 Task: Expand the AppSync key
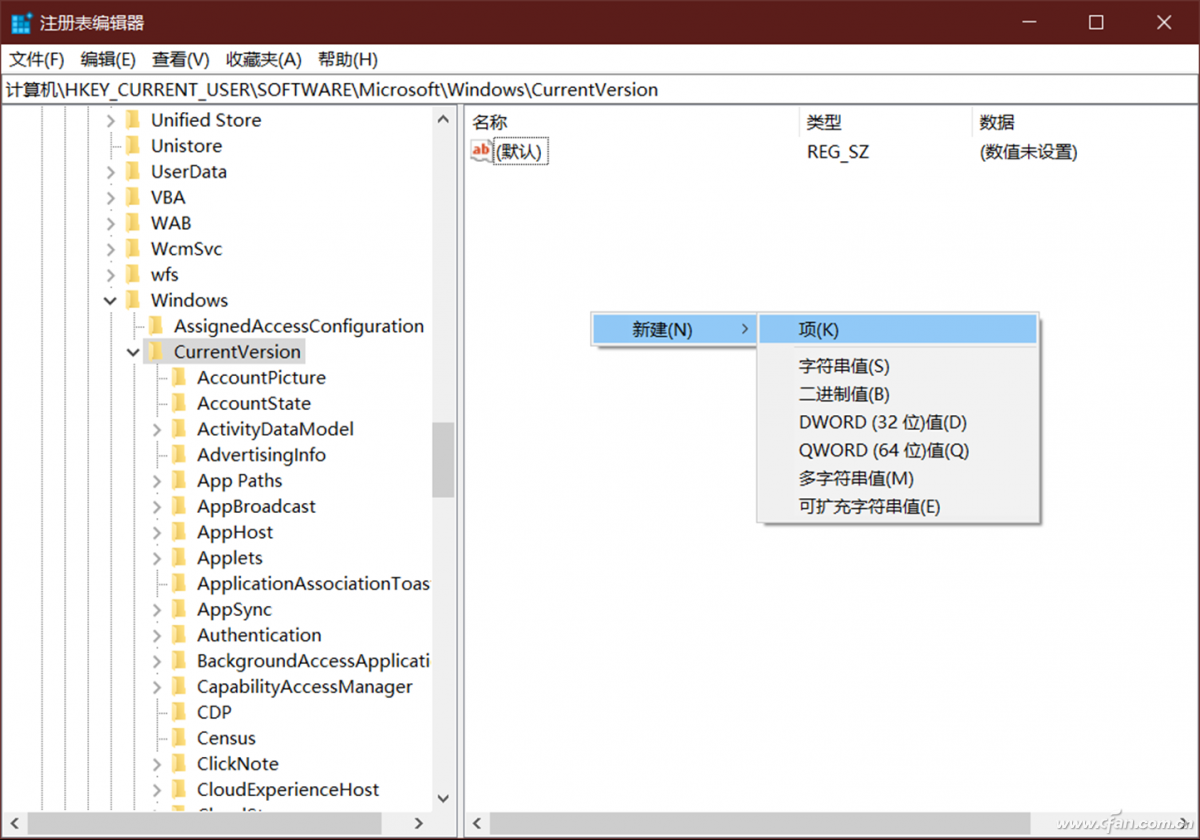(x=156, y=610)
